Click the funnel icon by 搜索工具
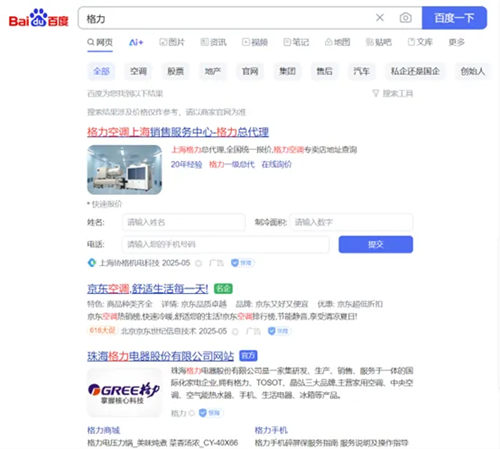 coord(376,93)
